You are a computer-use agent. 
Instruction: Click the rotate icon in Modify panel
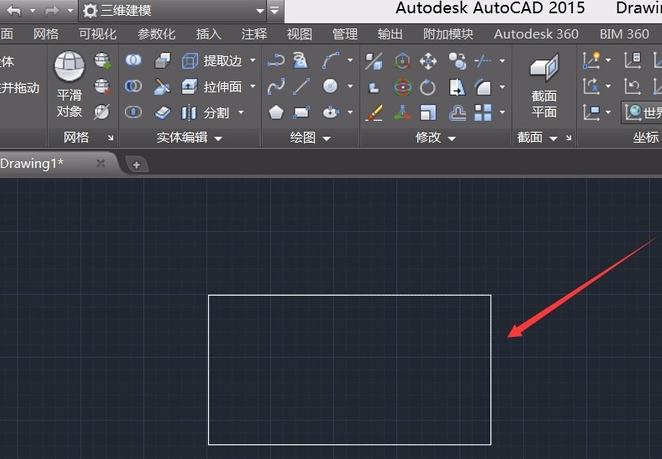pos(428,87)
